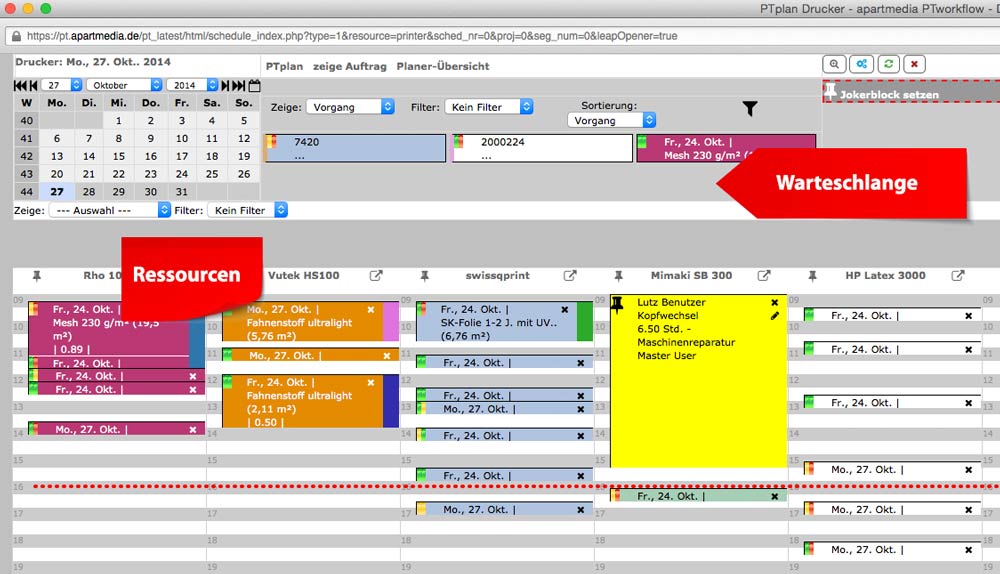Pin the swissqprint resource column
The image size is (1000, 574).
425,276
